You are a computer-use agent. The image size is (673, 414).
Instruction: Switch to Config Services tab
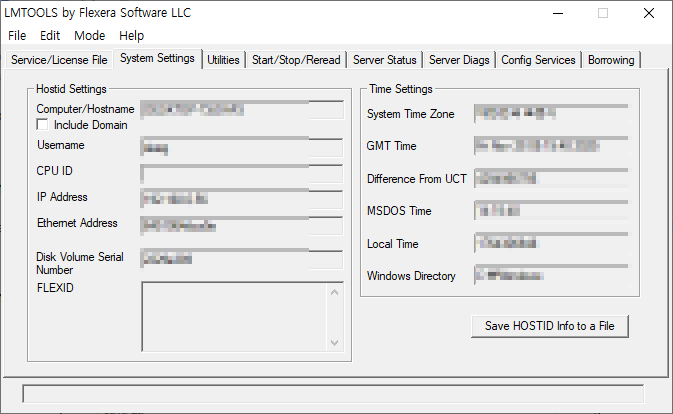pos(538,60)
